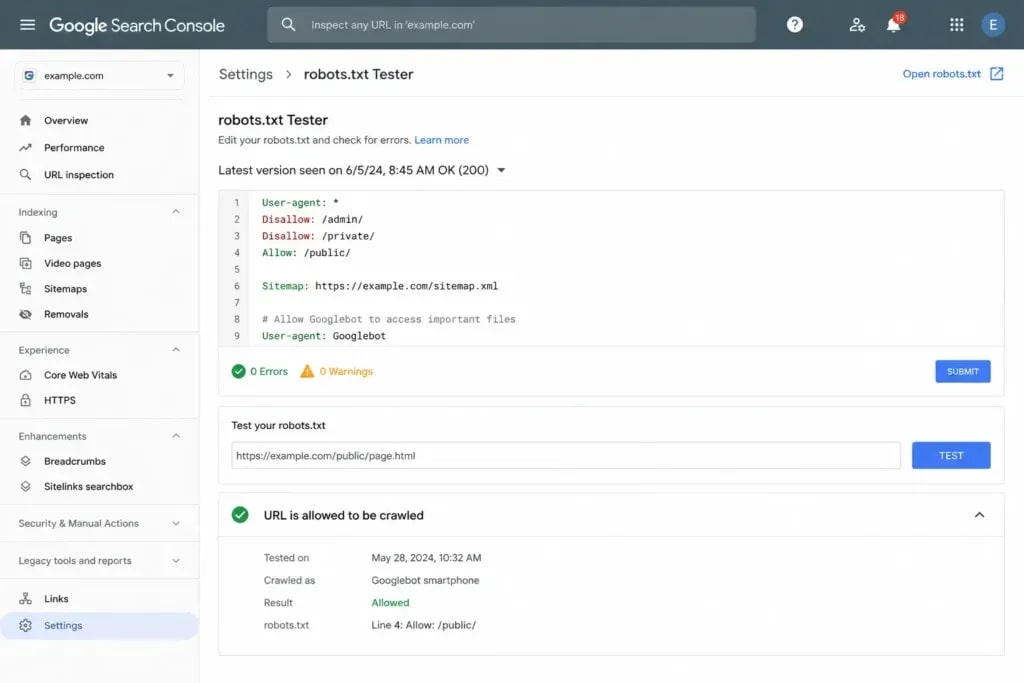Screen dimensions: 1024x683
Task: Click the Sitemaps tree icon
Action: click(x=25, y=289)
